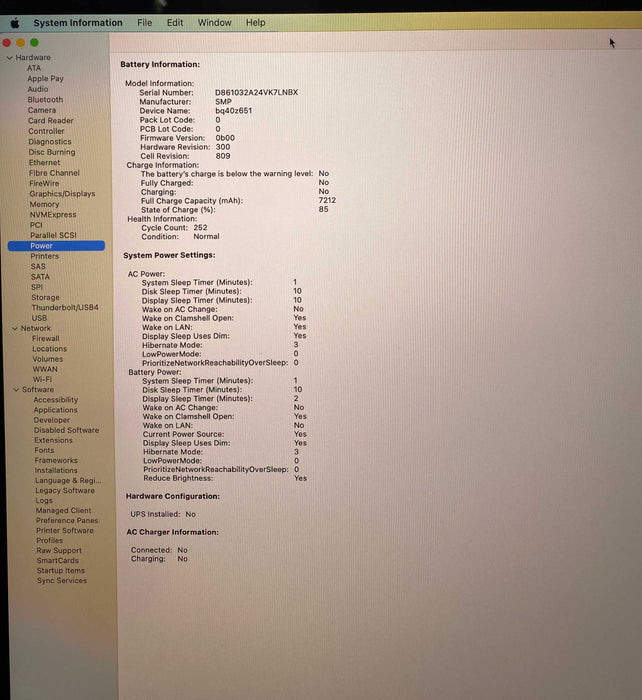
Task: Select Audio in the sidebar
Action: [38, 89]
